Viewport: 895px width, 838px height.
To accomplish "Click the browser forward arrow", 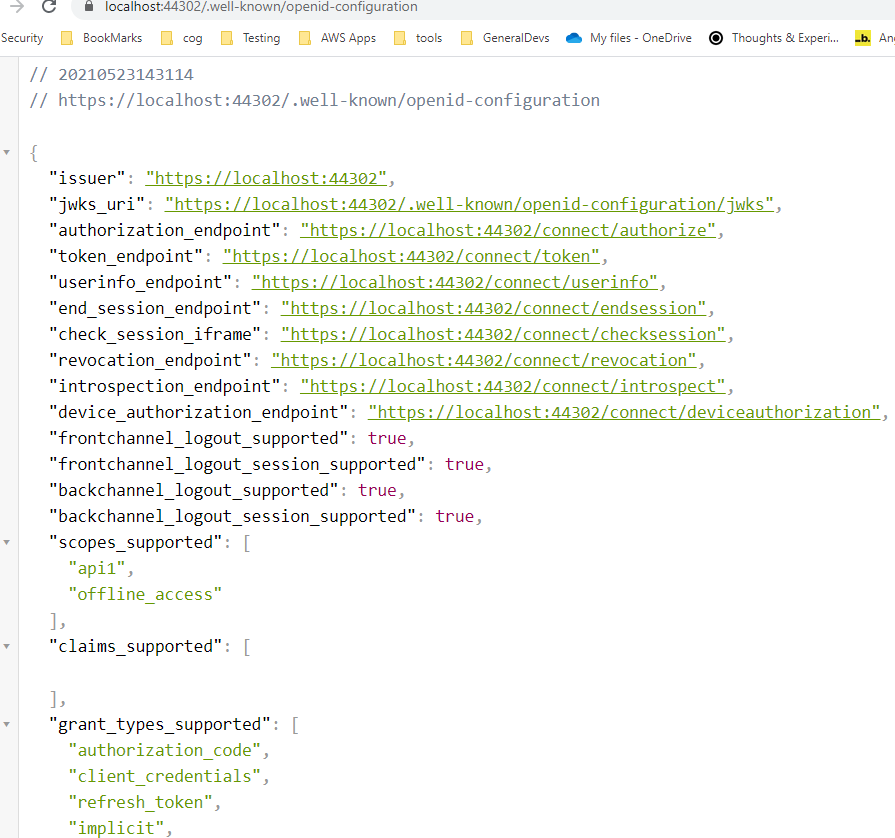I will click(16, 7).
